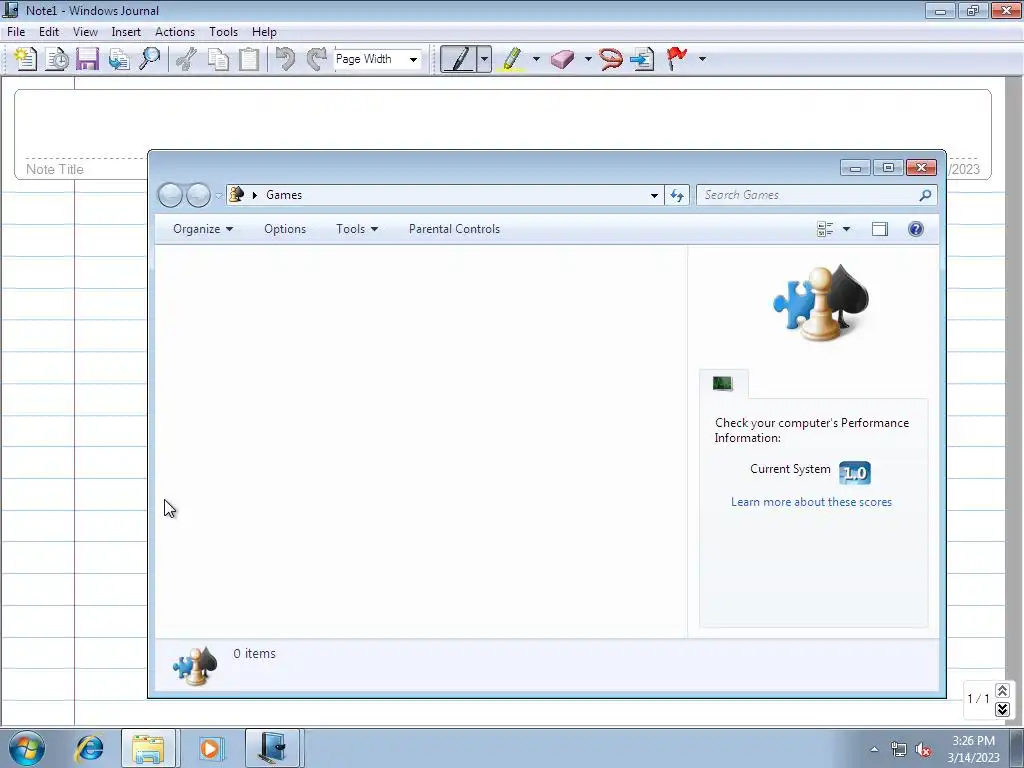
Task: Select the Eraser tool in Journal
Action: pos(562,59)
